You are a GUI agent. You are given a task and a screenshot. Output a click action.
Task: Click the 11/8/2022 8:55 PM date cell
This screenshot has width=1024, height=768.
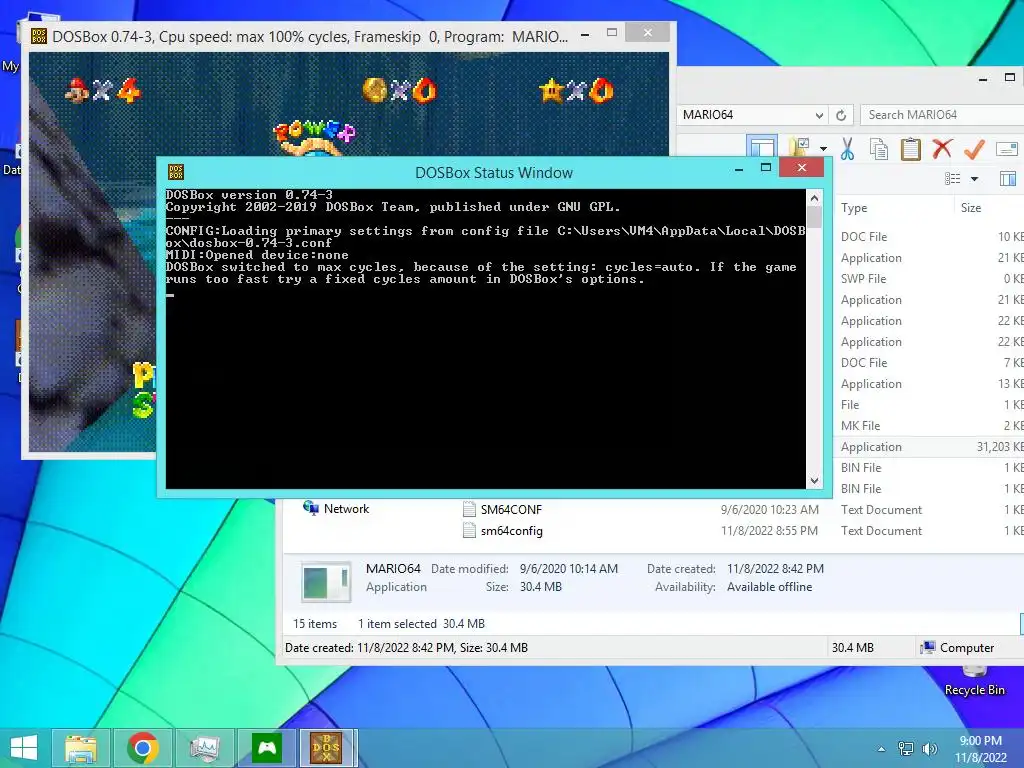(x=769, y=531)
